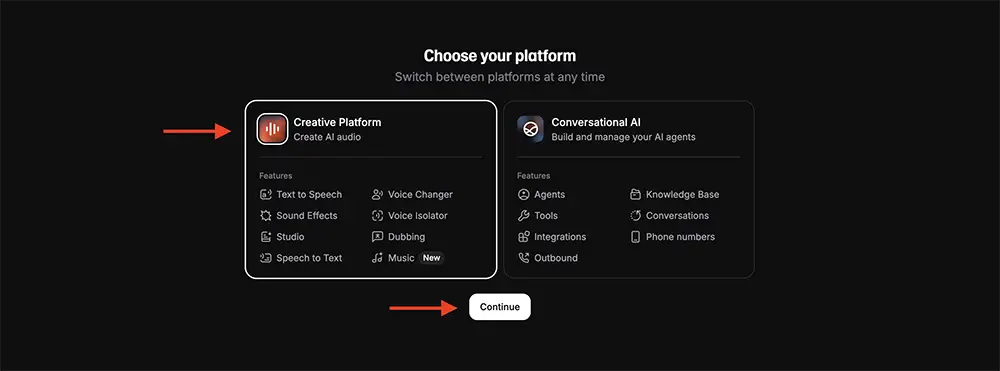The image size is (1000, 371).
Task: Select the Conversational AI logo icon
Action: (x=530, y=129)
